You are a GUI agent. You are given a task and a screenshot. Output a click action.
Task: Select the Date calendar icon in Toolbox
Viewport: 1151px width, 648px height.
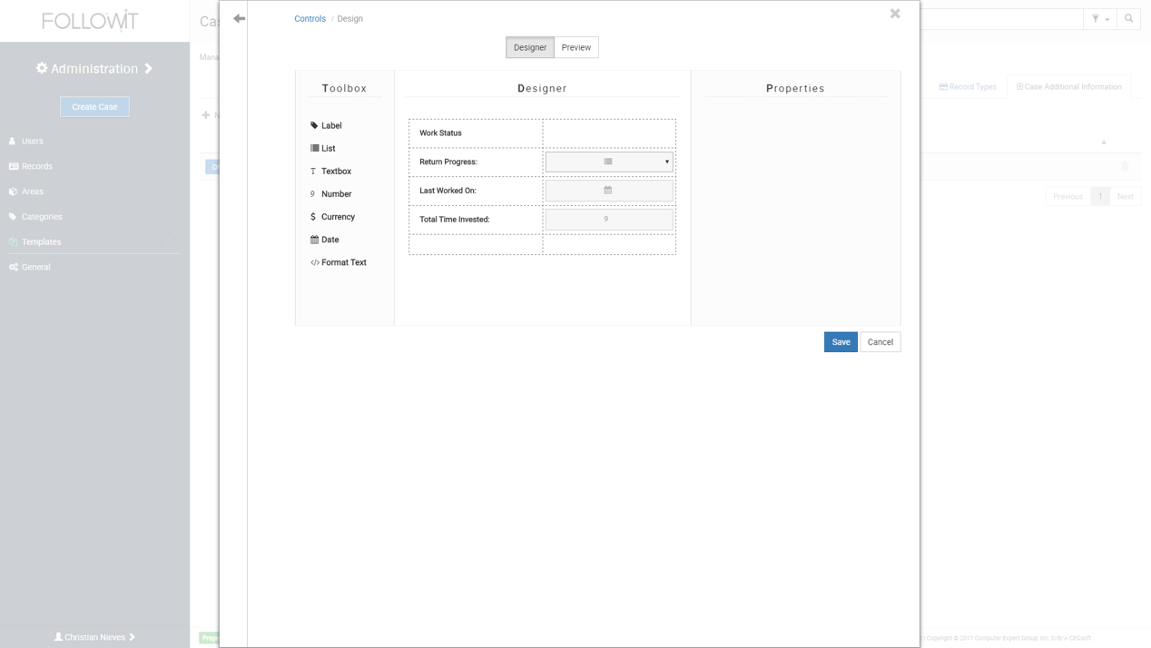click(314, 239)
